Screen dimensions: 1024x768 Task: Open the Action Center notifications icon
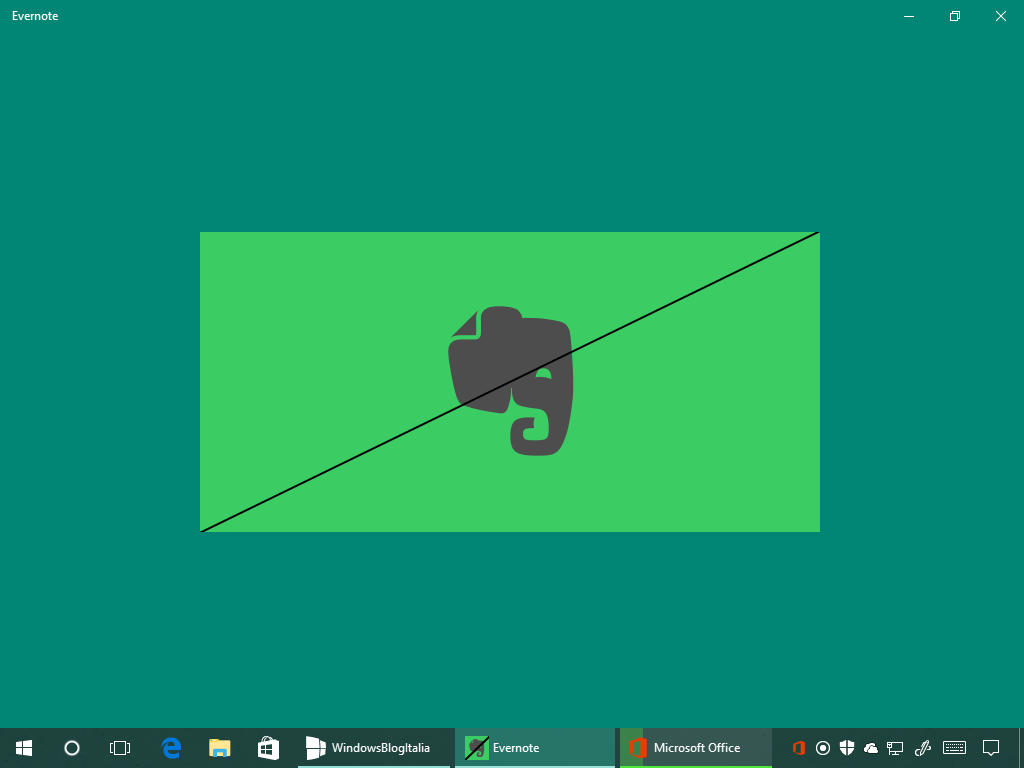pos(991,748)
